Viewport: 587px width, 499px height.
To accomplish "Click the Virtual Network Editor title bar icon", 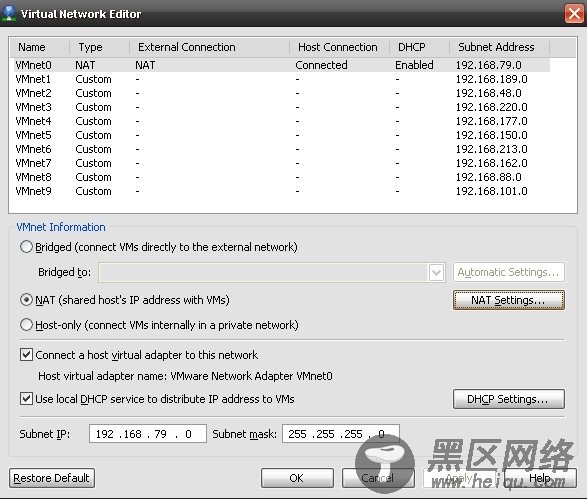I will click(x=8, y=13).
